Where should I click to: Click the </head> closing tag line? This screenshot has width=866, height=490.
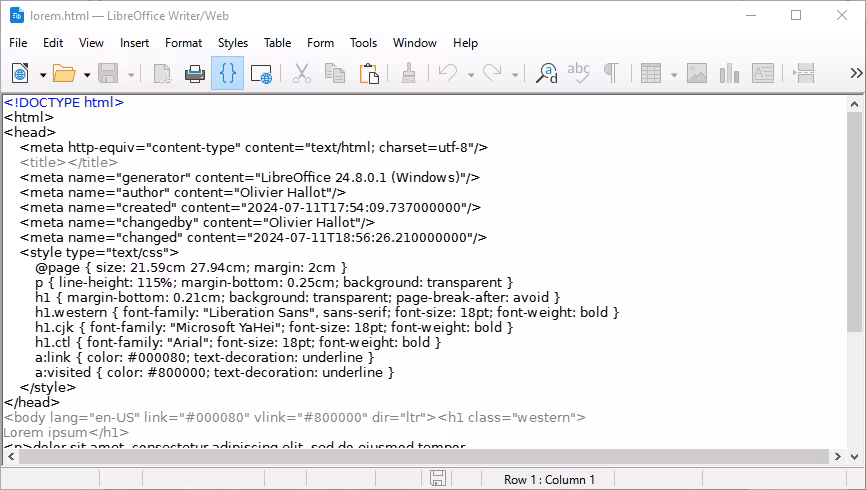[x=31, y=402]
